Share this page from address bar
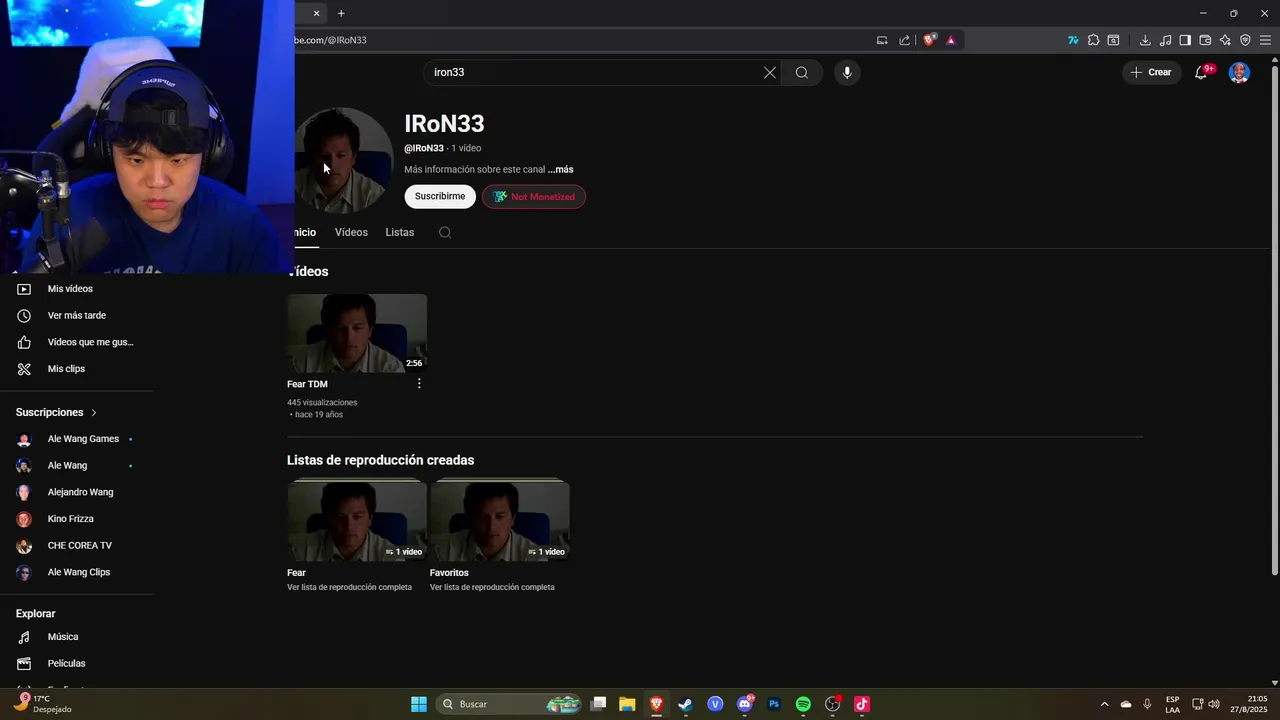Image resolution: width=1280 pixels, height=720 pixels. coord(905,40)
